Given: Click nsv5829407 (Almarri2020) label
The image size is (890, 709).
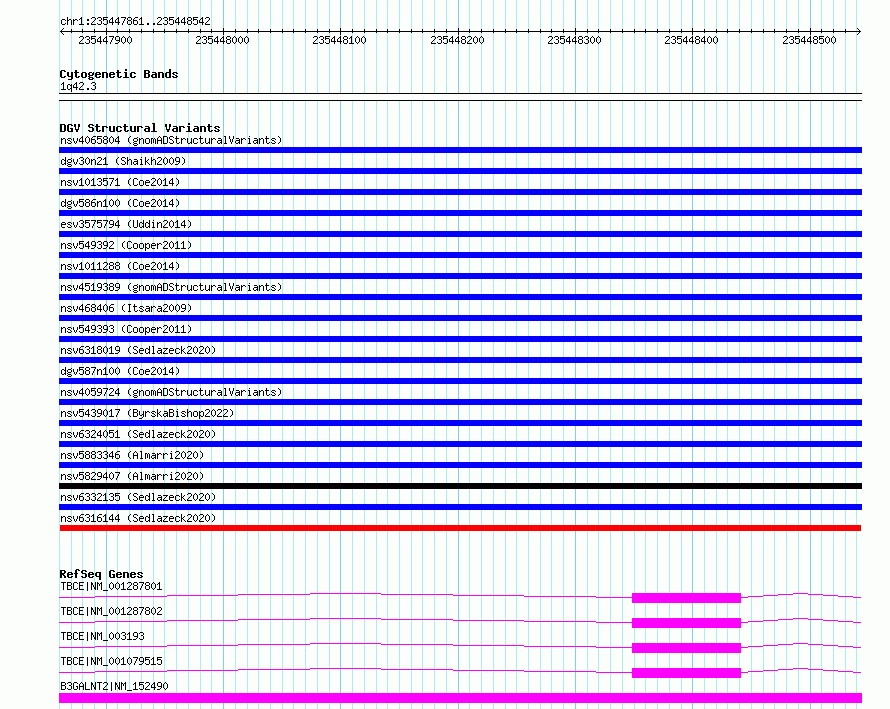Looking at the screenshot, I should tap(132, 476).
